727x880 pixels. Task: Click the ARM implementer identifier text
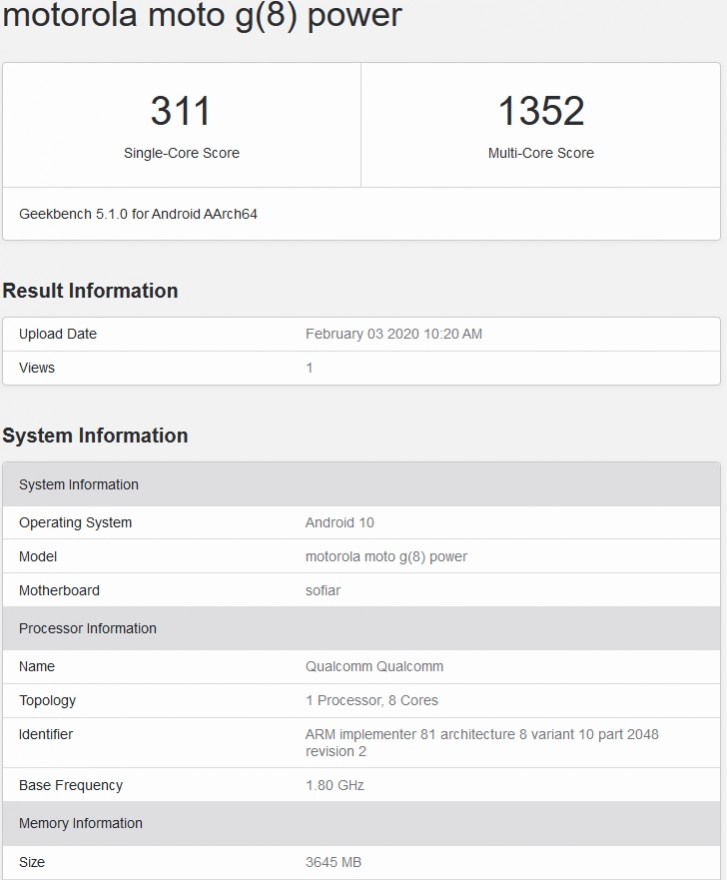pyautogui.click(x=481, y=742)
